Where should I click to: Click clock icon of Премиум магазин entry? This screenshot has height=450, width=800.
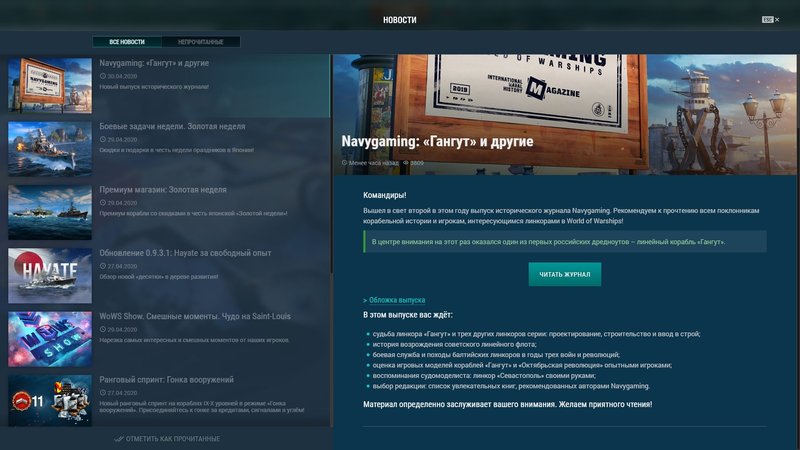click(x=103, y=203)
